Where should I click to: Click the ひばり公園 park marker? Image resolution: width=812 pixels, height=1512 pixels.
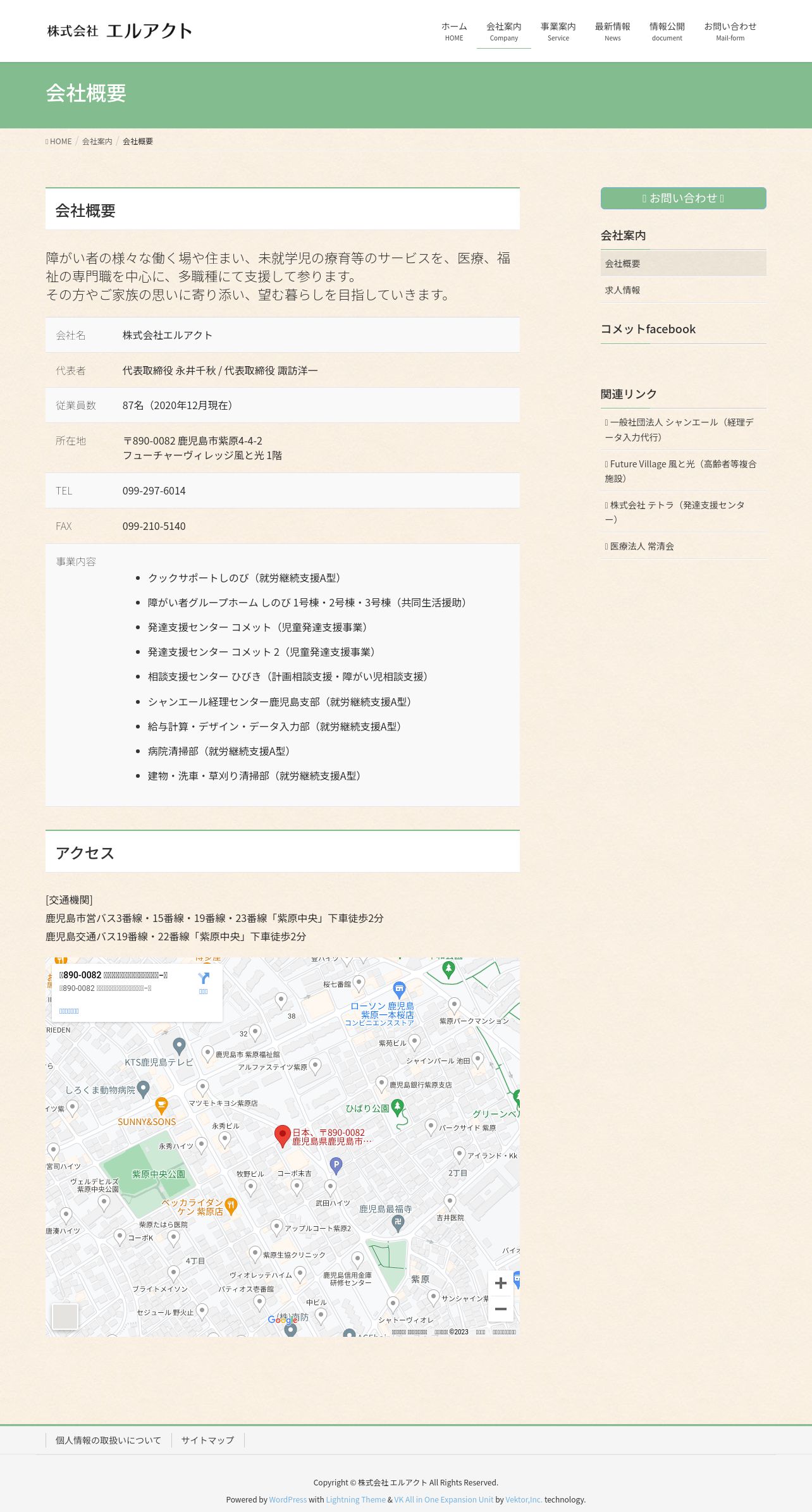397,1107
